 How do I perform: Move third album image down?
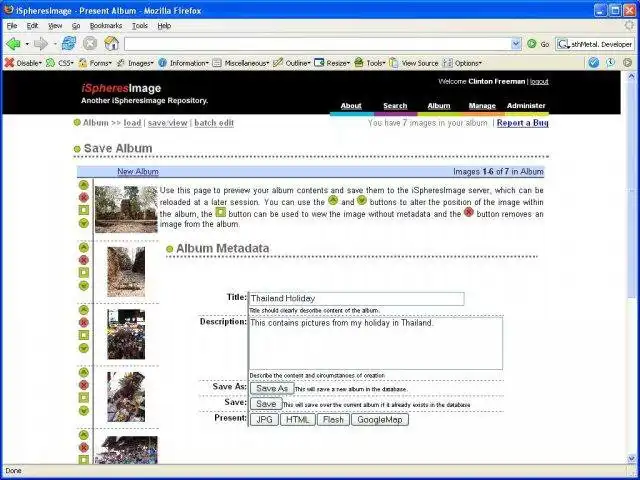(x=84, y=348)
